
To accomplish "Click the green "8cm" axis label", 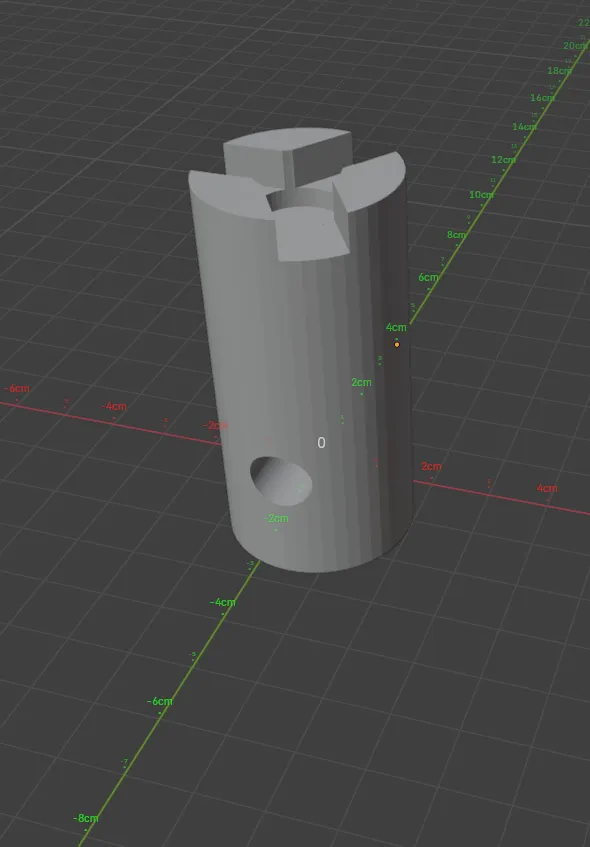I will [456, 235].
